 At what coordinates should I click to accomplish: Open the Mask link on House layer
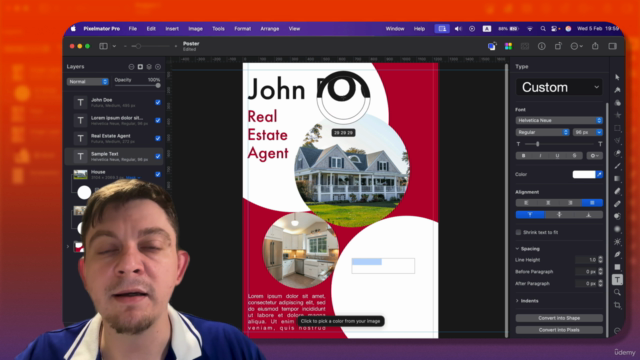133,178
